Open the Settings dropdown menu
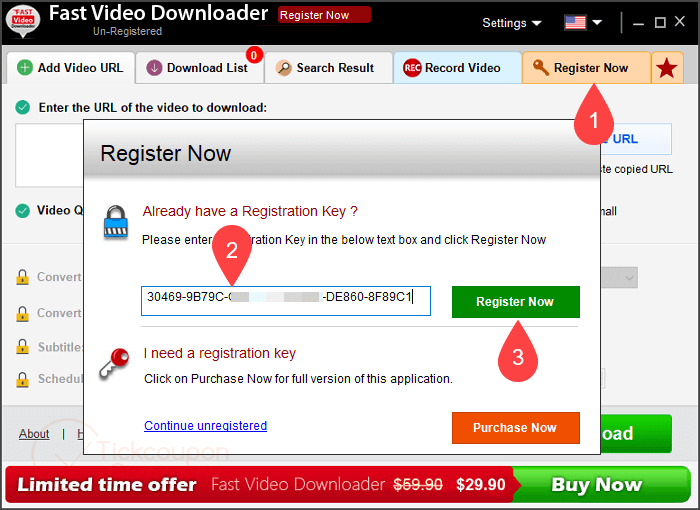700x510 pixels. click(512, 23)
